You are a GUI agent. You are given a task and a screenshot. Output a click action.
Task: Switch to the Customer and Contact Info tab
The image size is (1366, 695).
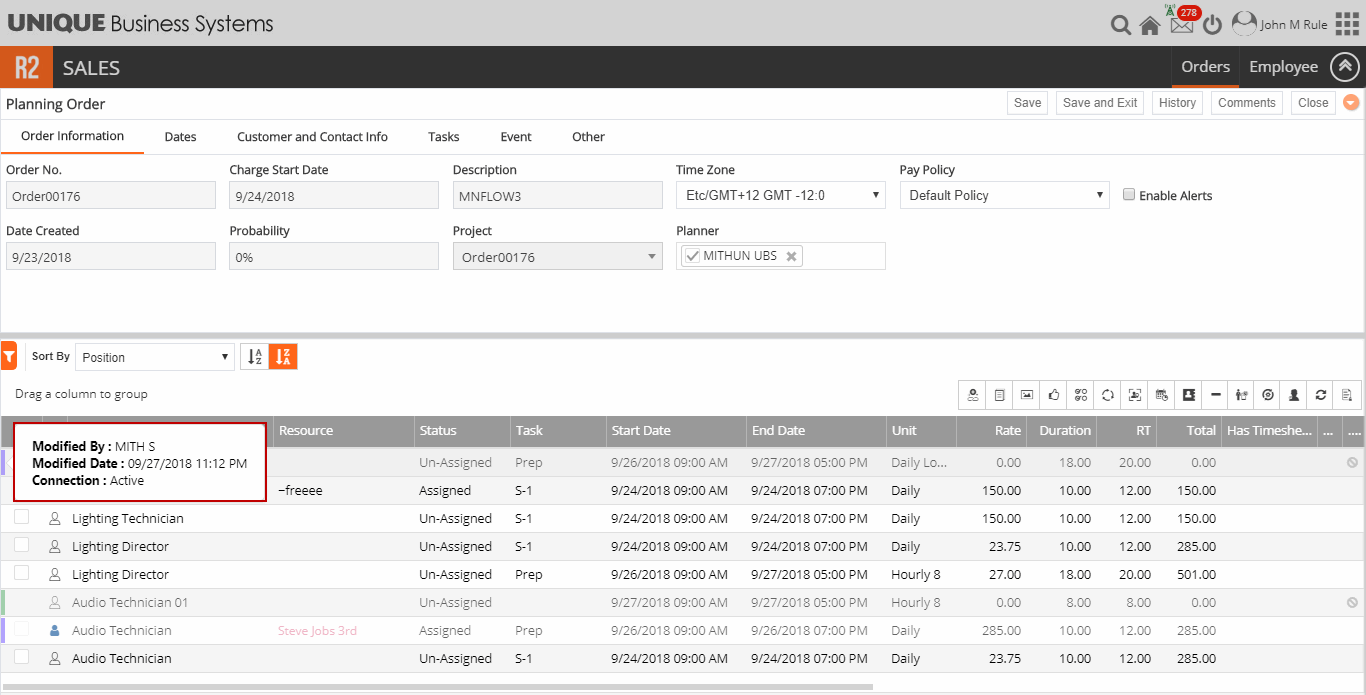point(312,137)
